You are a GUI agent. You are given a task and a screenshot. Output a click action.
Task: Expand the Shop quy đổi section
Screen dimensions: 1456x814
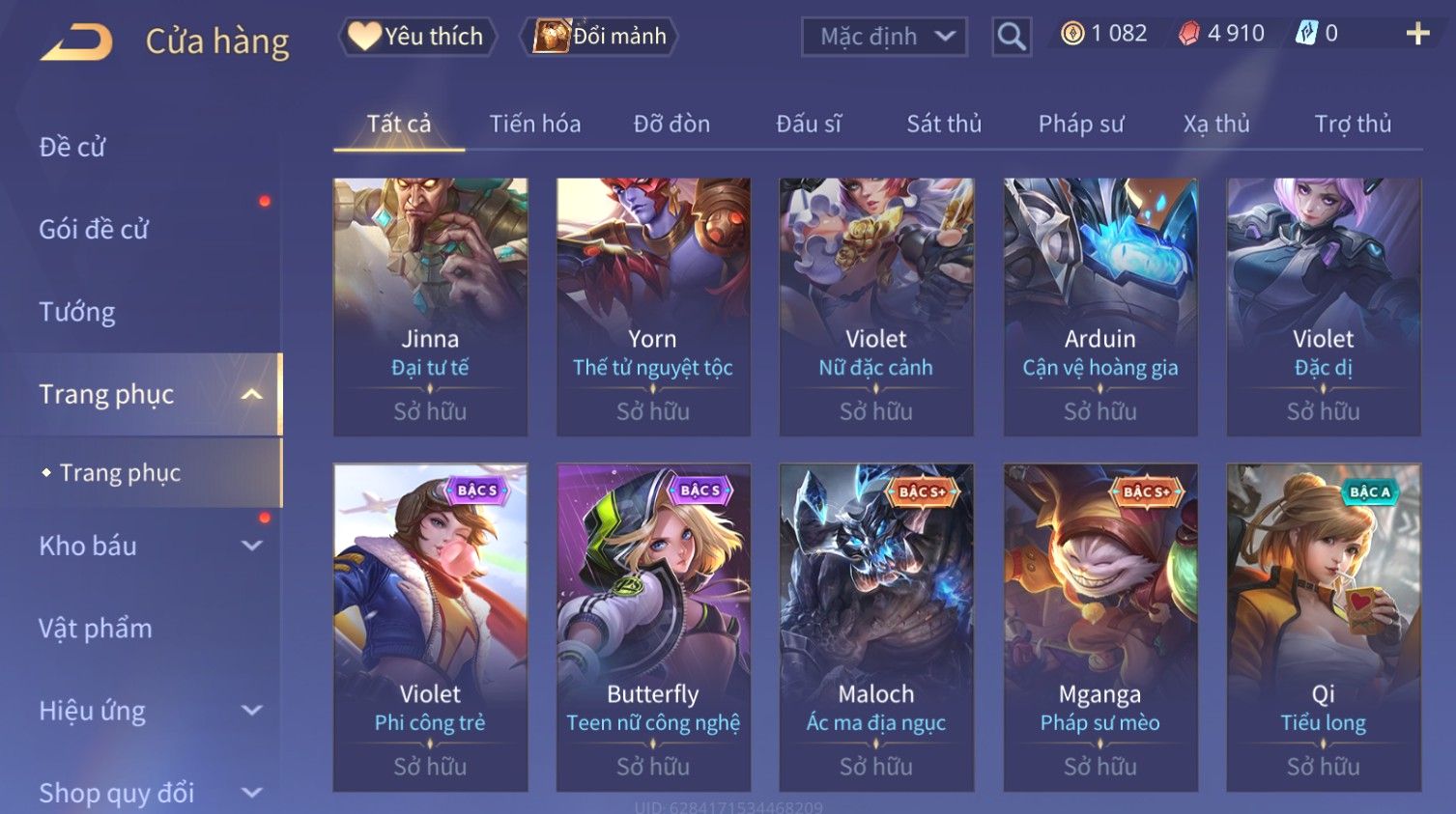pyautogui.click(x=251, y=793)
